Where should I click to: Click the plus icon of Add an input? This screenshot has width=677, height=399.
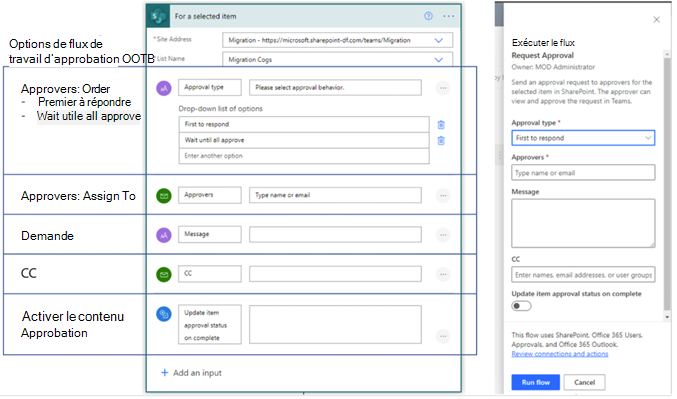[165, 373]
